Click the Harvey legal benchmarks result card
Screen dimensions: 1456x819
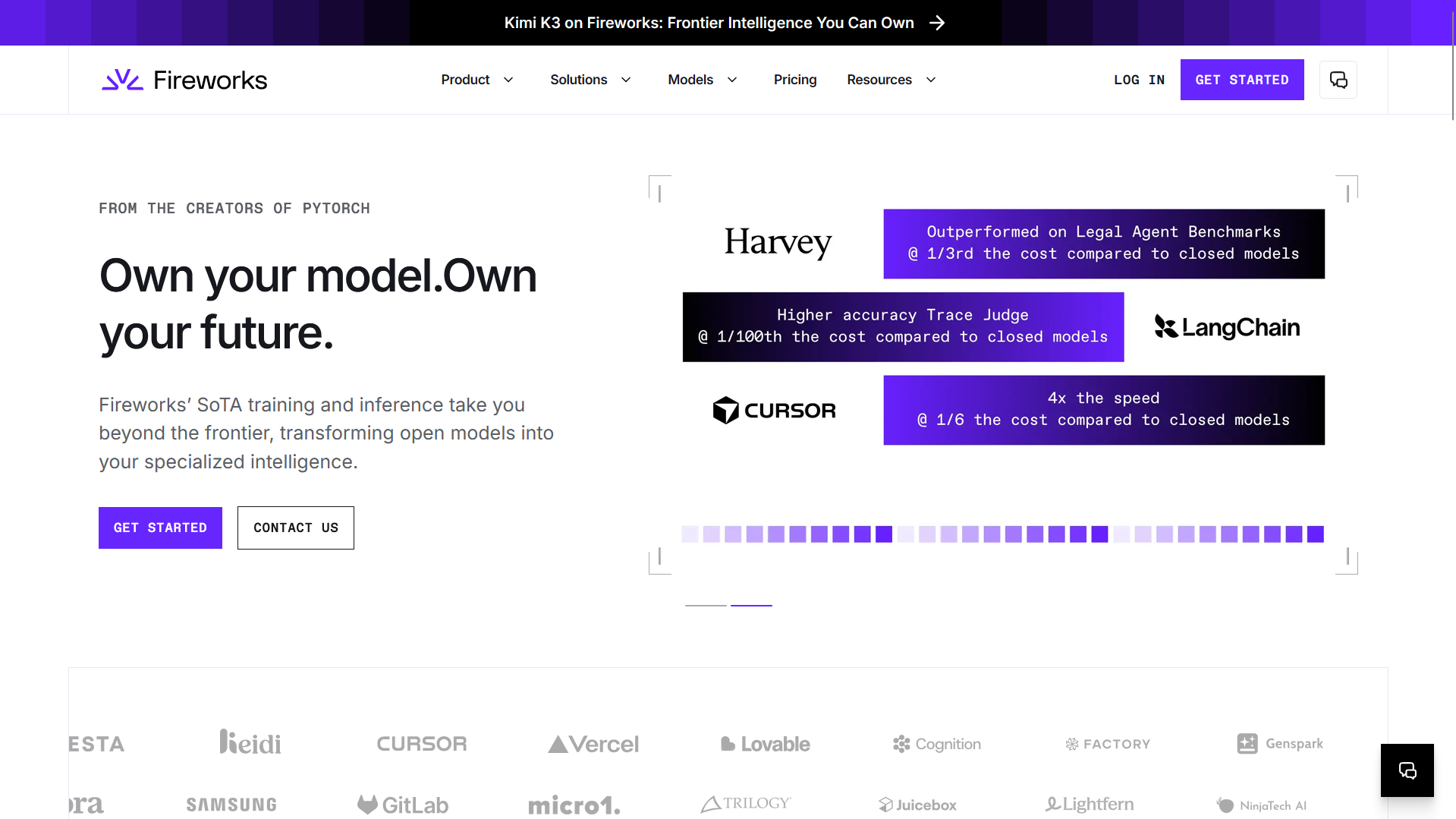tap(1104, 244)
